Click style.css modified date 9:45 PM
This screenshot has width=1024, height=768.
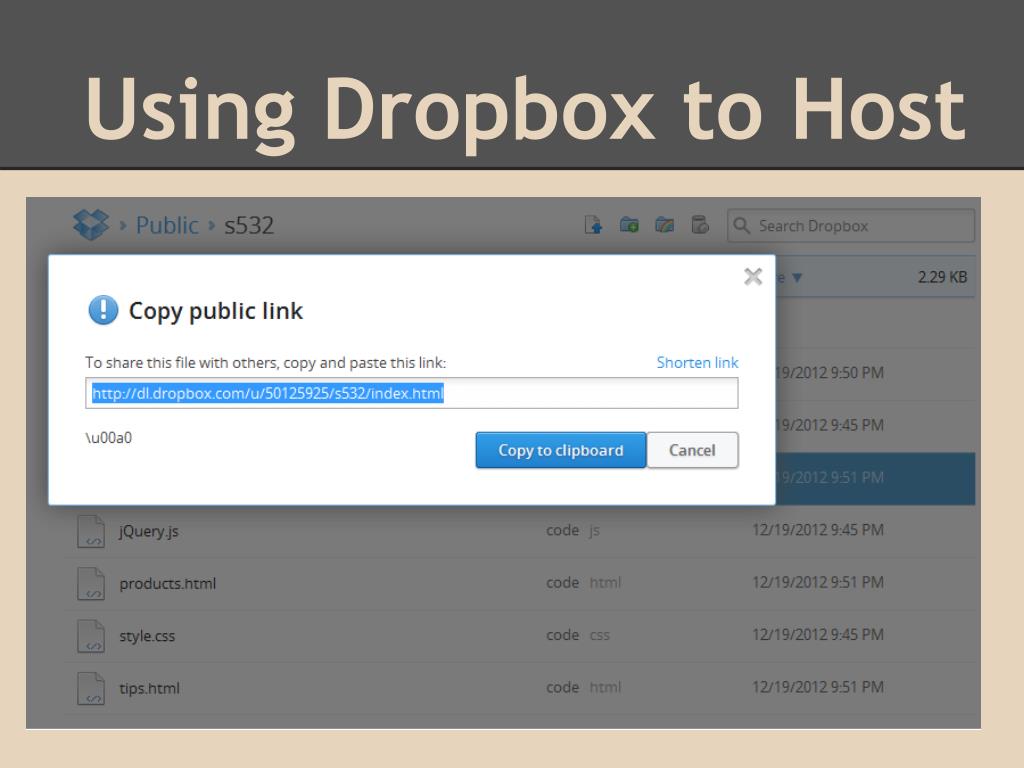point(818,634)
